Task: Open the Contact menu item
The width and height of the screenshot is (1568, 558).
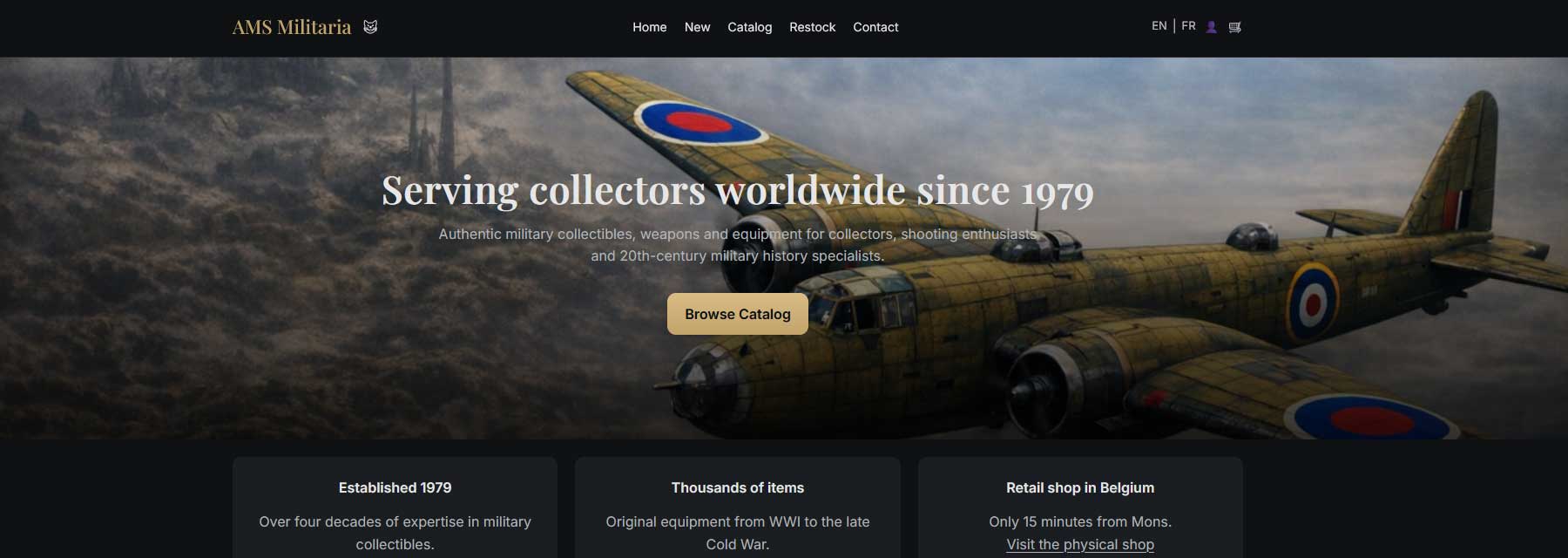Action: [875, 27]
